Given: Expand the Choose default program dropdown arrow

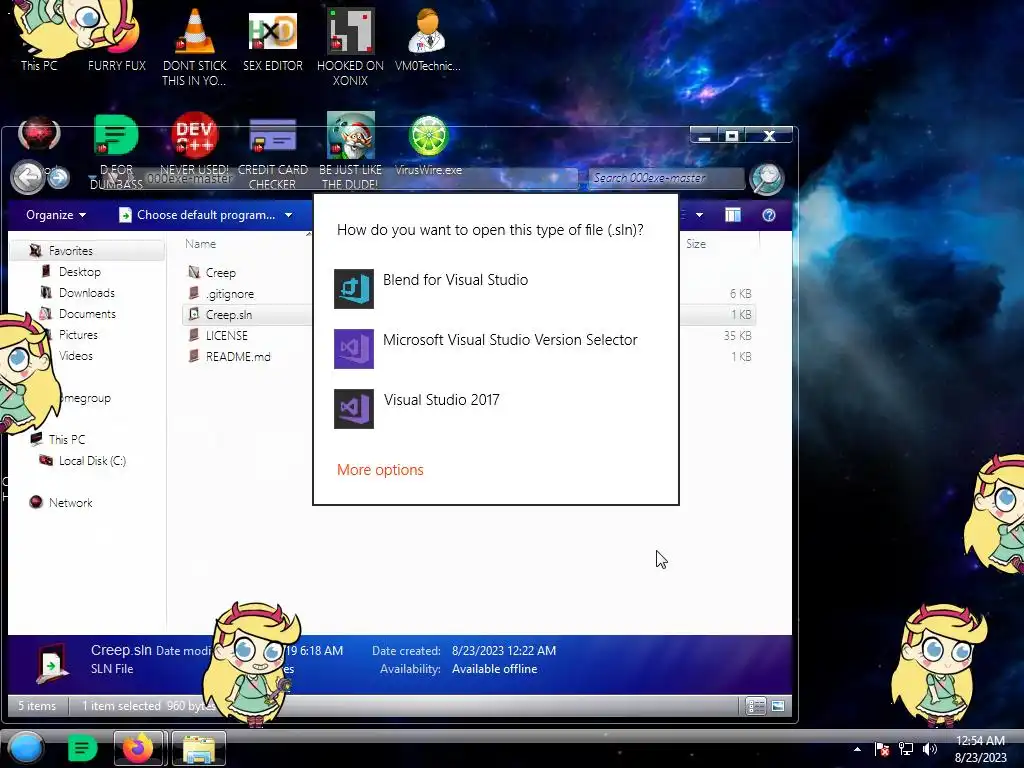Looking at the screenshot, I should (289, 215).
